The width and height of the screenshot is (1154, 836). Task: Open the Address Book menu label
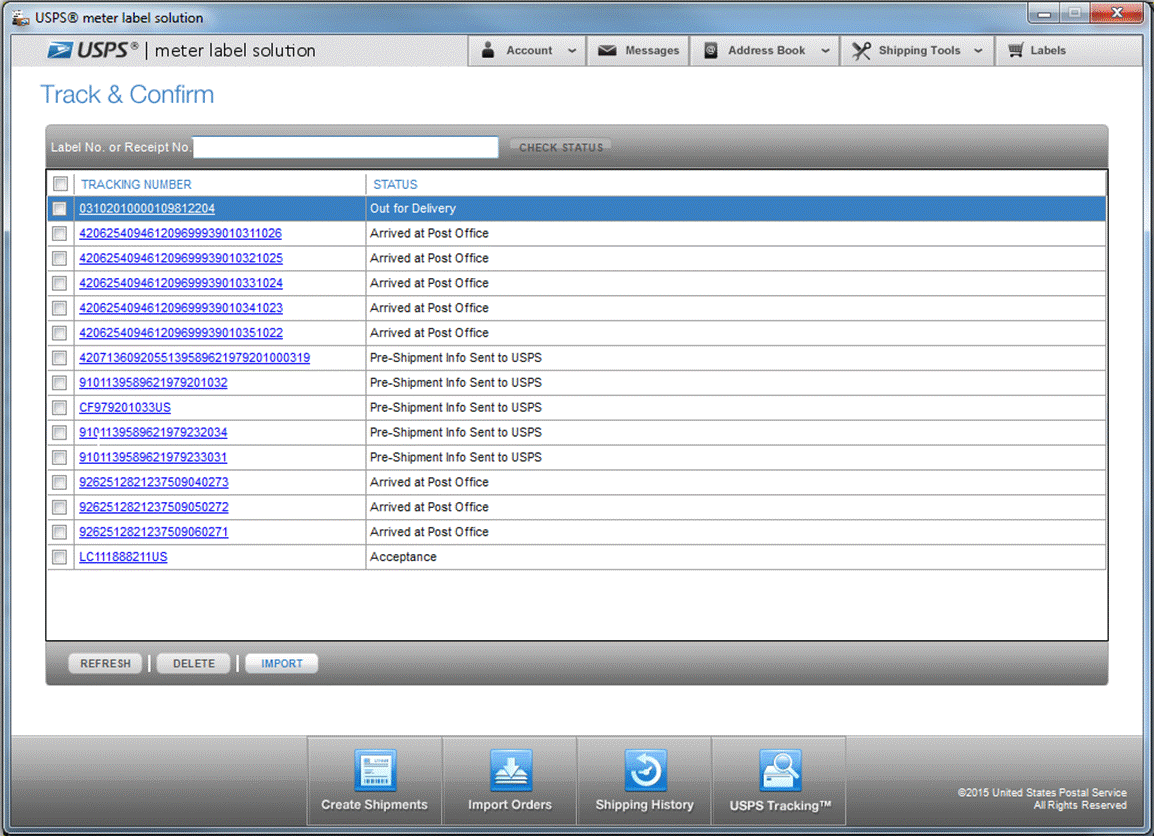click(767, 51)
